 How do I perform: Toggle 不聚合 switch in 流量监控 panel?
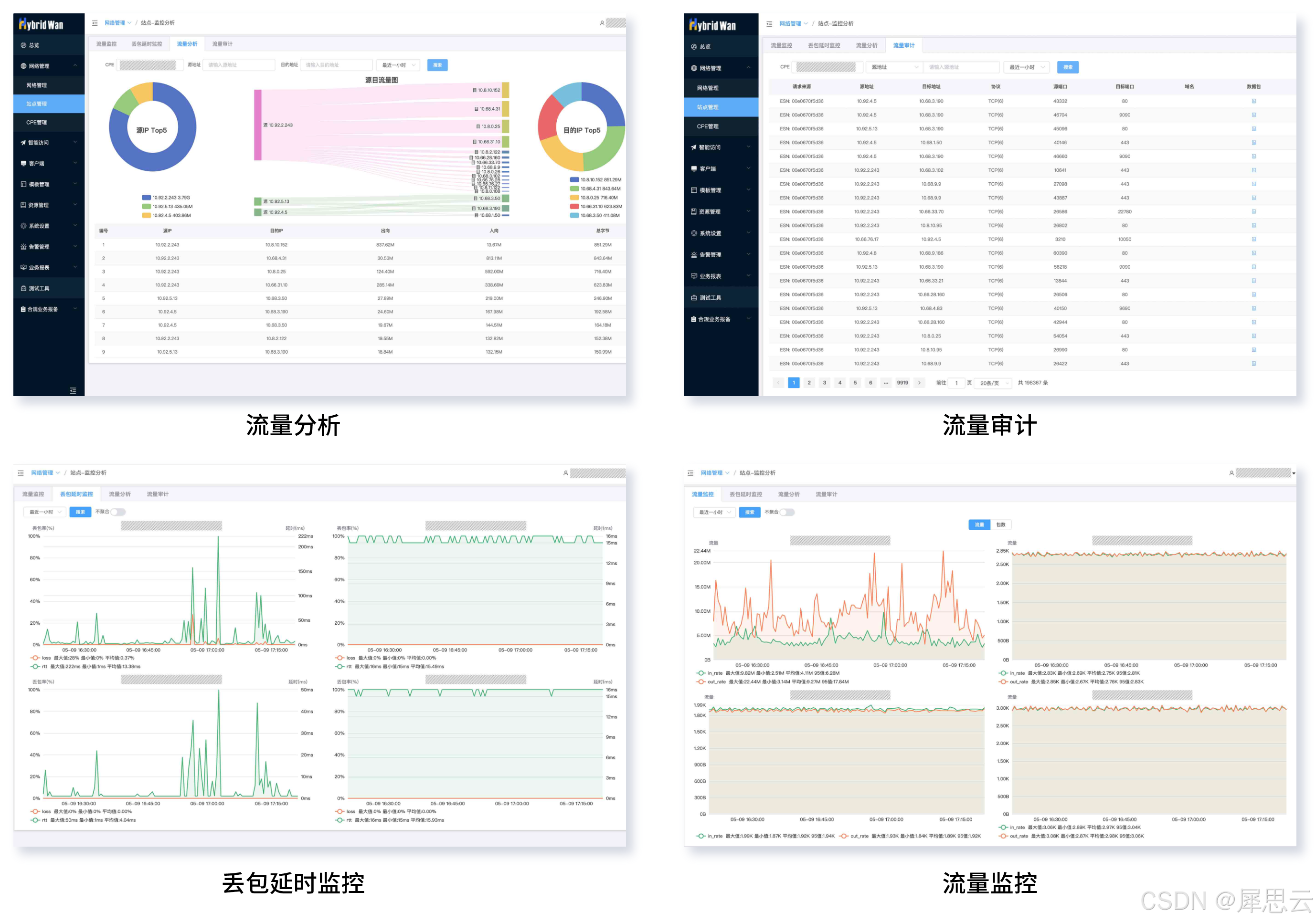(787, 512)
